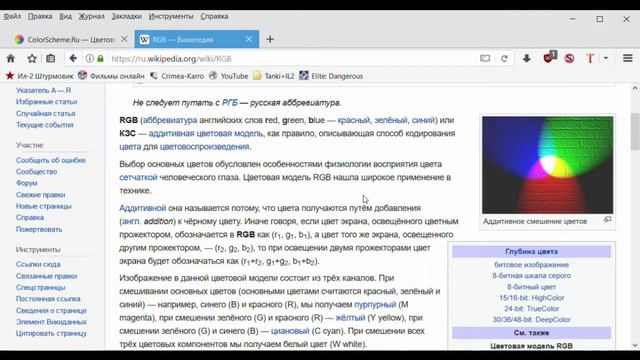Click the red extension icon with badge
640x360 pixels.
pos(549,58)
